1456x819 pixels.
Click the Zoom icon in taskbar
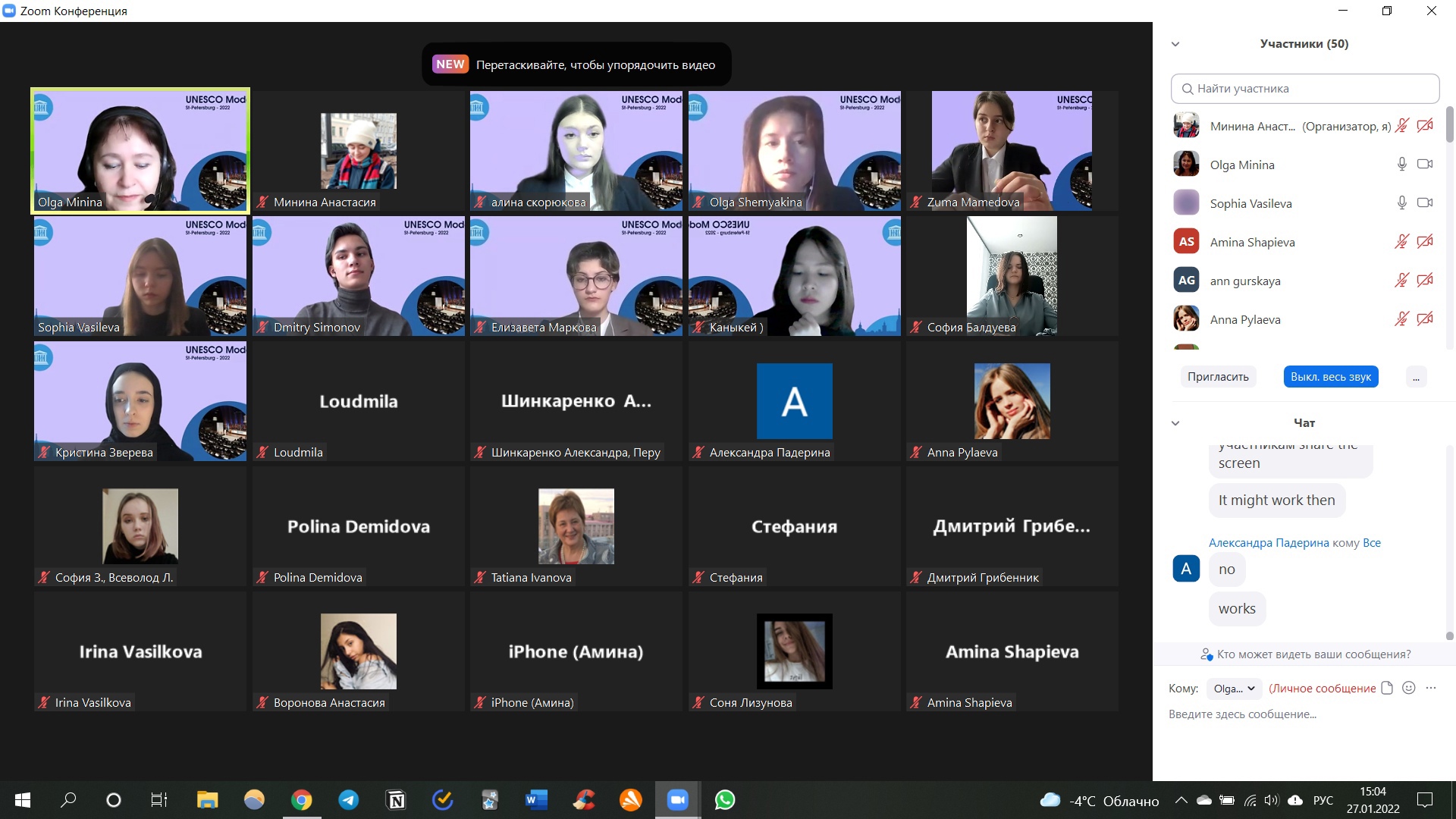coord(677,800)
